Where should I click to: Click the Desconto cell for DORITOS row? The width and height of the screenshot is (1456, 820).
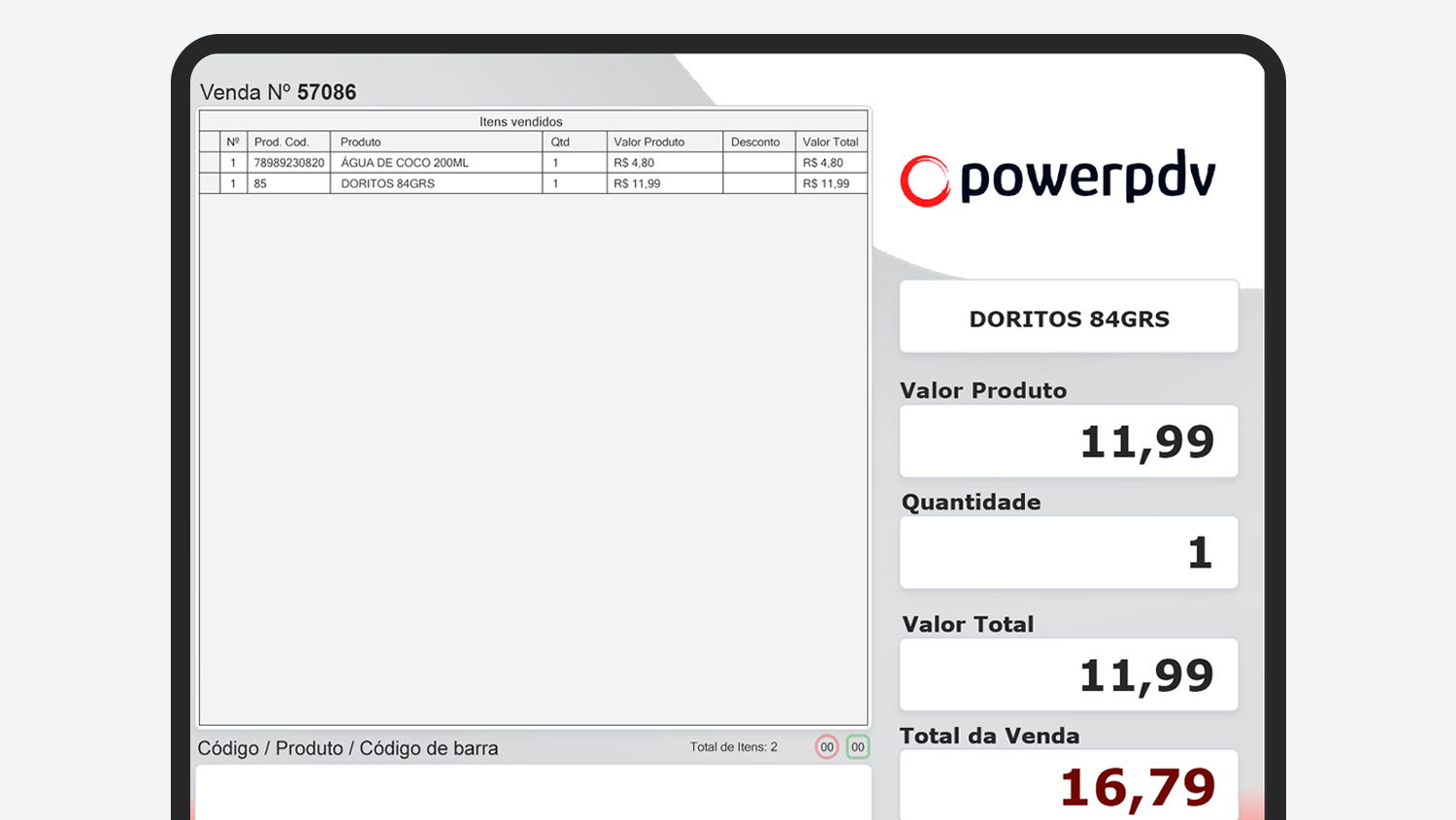758,183
